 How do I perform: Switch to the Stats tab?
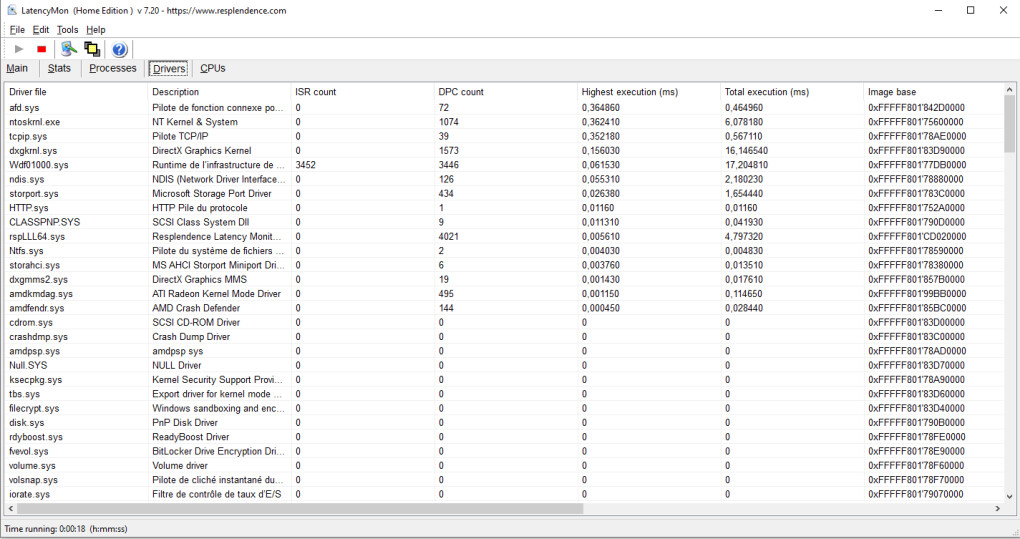pyautogui.click(x=59, y=68)
